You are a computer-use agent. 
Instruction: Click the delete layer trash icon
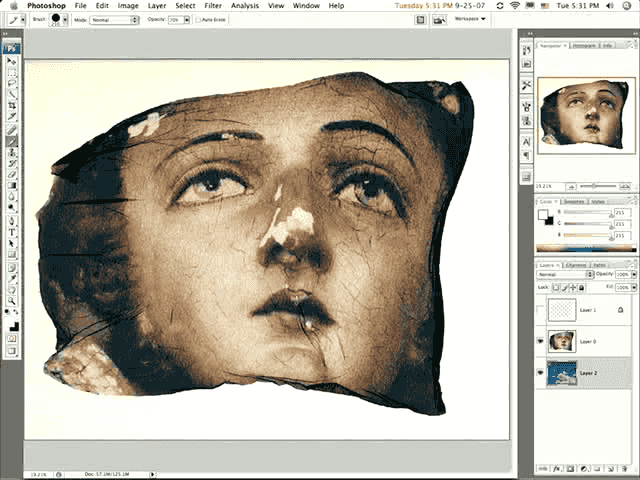[x=626, y=467]
